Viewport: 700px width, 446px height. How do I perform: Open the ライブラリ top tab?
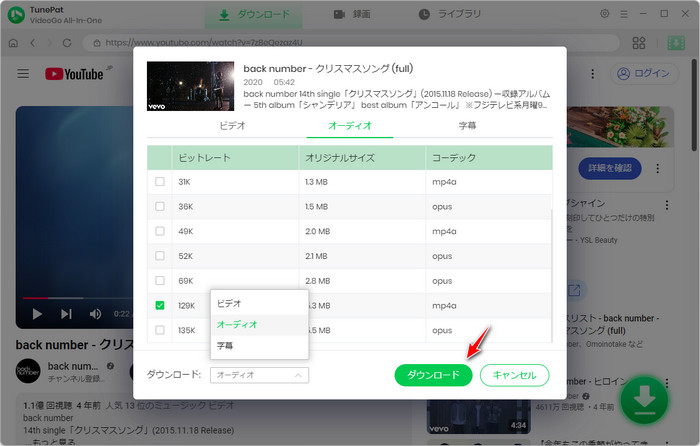pyautogui.click(x=450, y=15)
